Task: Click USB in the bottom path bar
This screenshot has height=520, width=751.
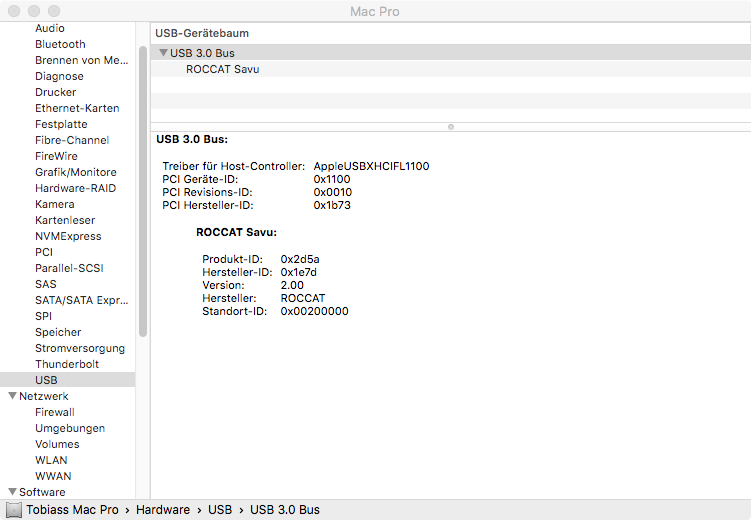Action: pos(220,510)
